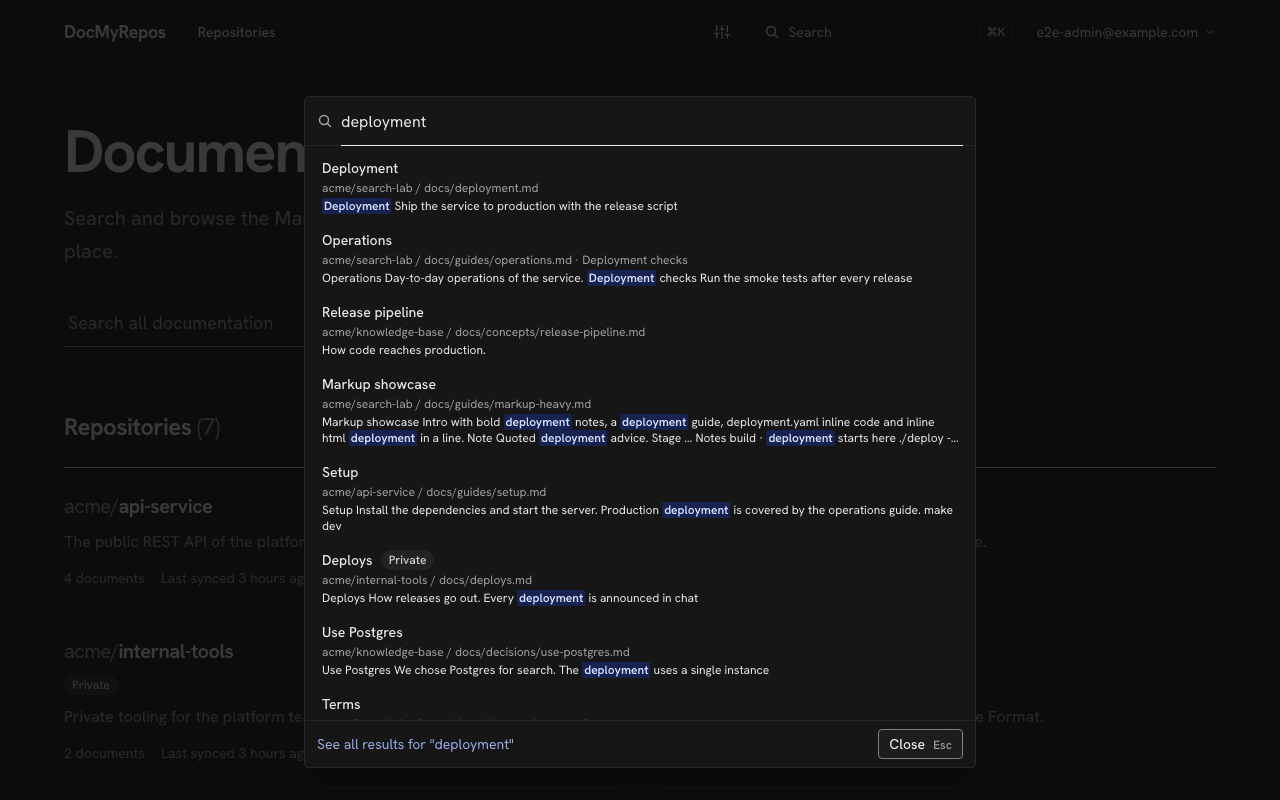The image size is (1280, 800).
Task: Click the display settings sliders icon
Action: pyautogui.click(x=722, y=32)
